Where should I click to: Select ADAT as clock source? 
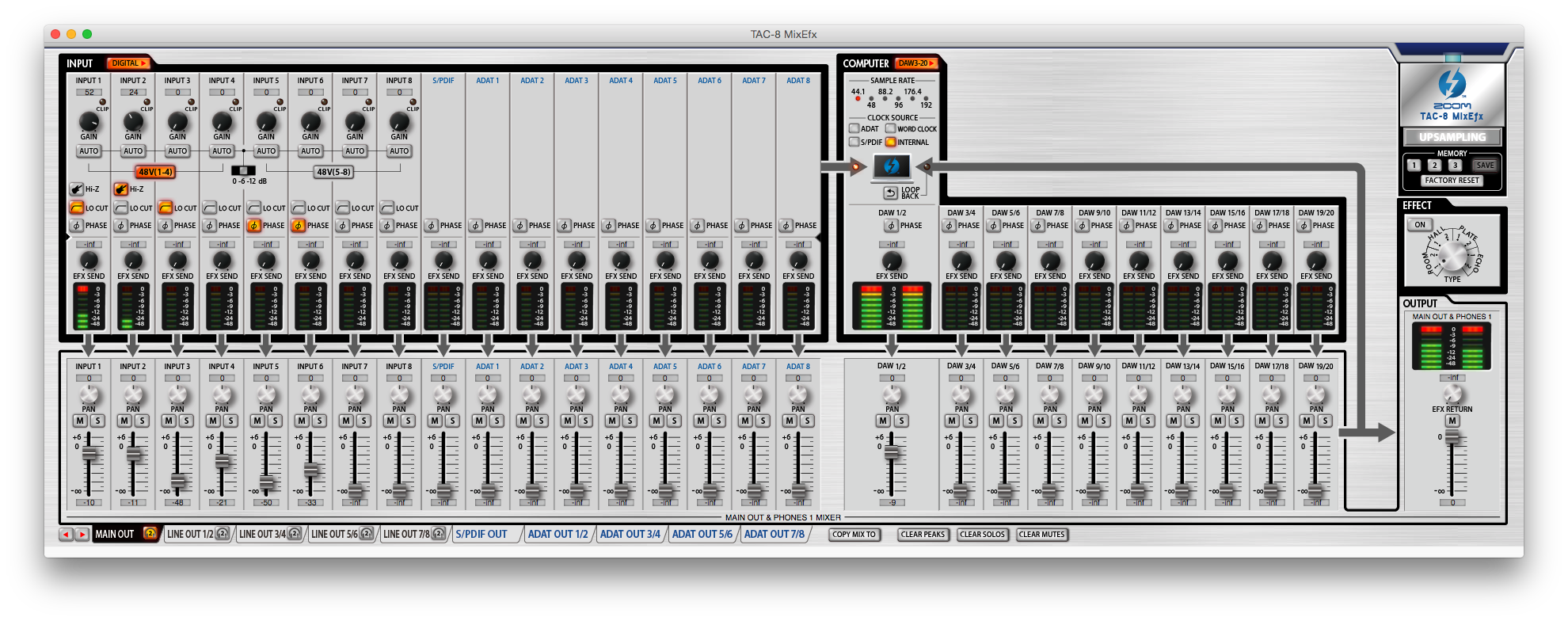tap(854, 128)
